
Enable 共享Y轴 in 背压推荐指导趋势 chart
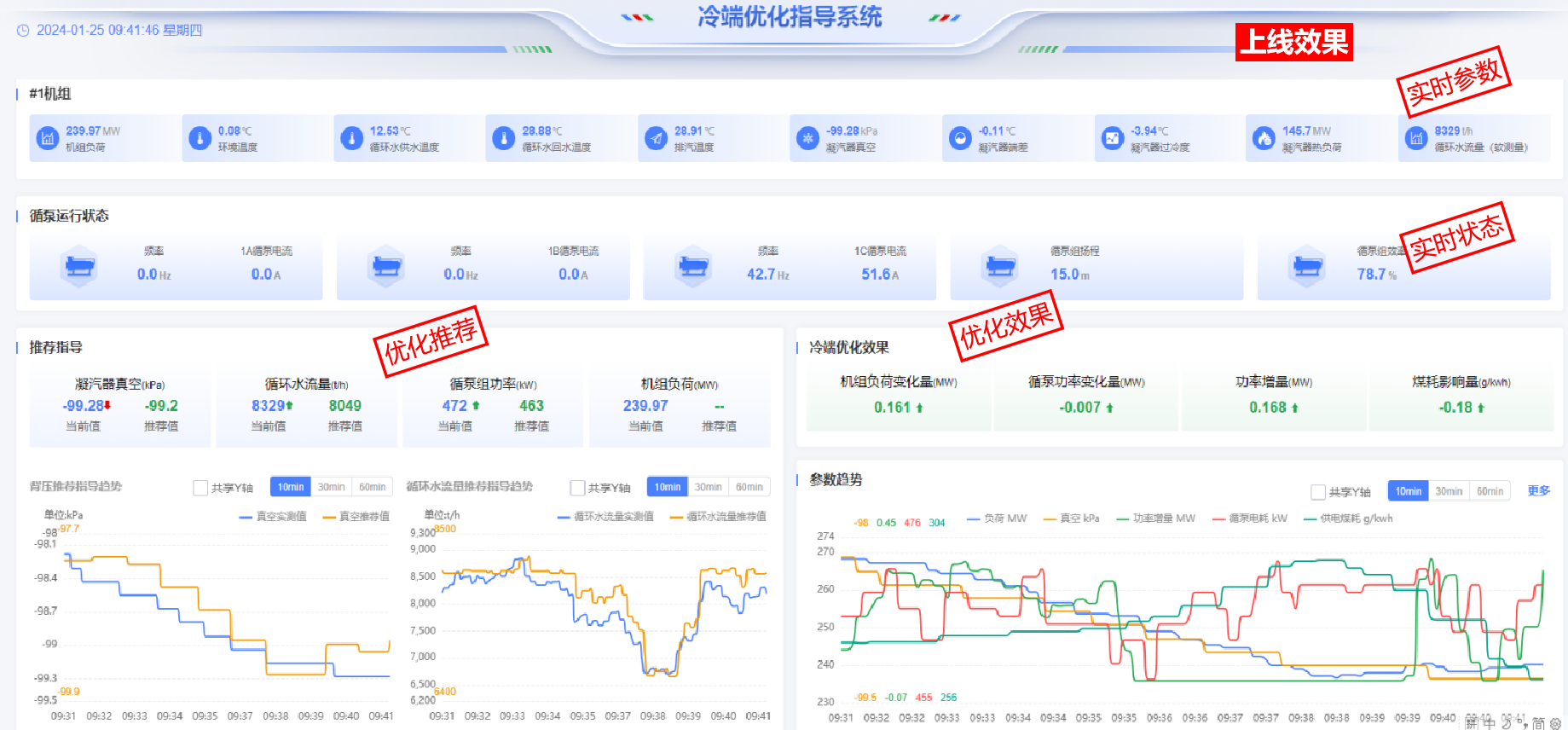(x=200, y=488)
